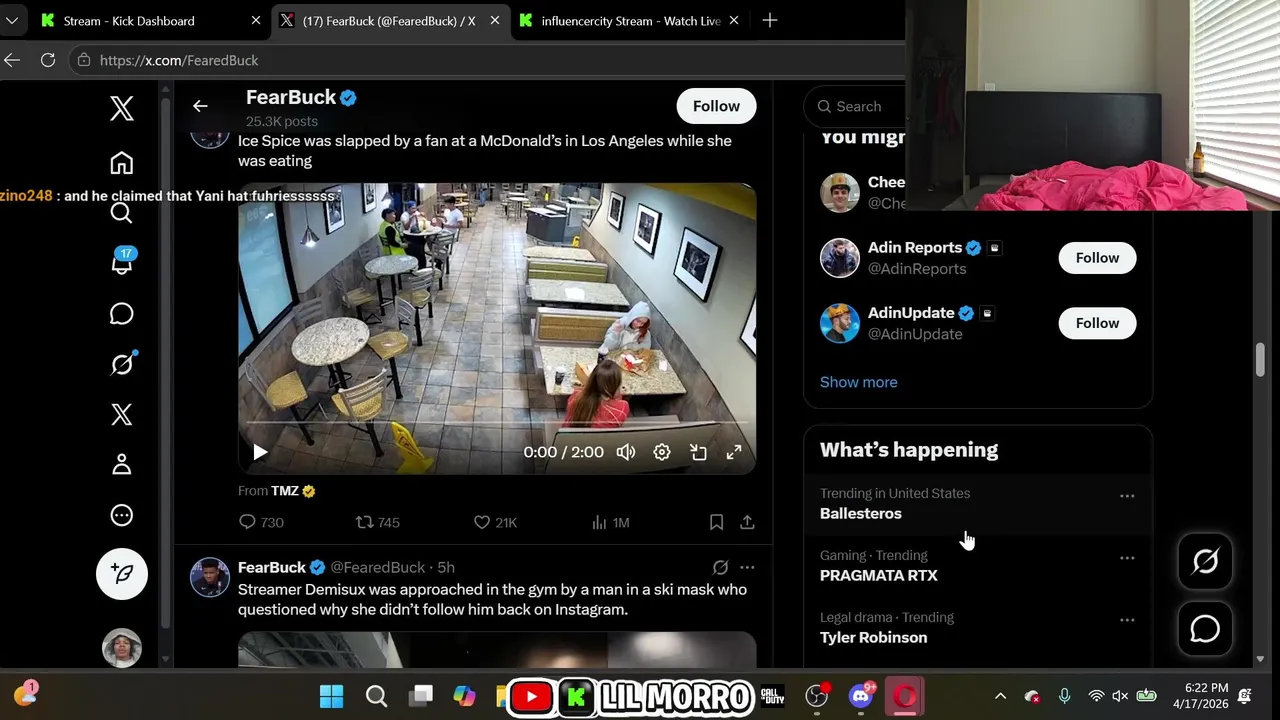
Task: Share the Ice Spice post
Action: tap(747, 522)
